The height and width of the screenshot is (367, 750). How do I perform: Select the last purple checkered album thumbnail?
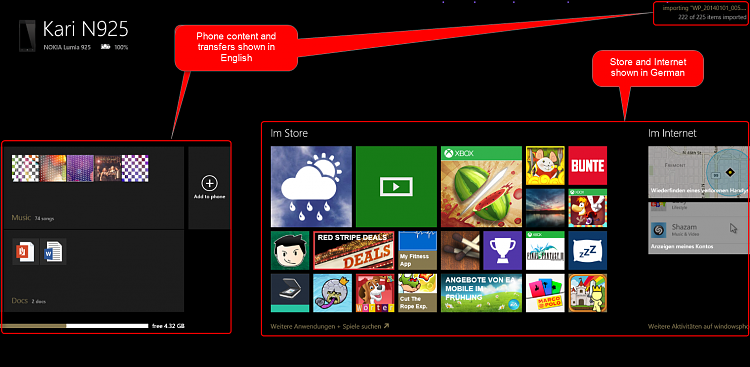point(135,168)
